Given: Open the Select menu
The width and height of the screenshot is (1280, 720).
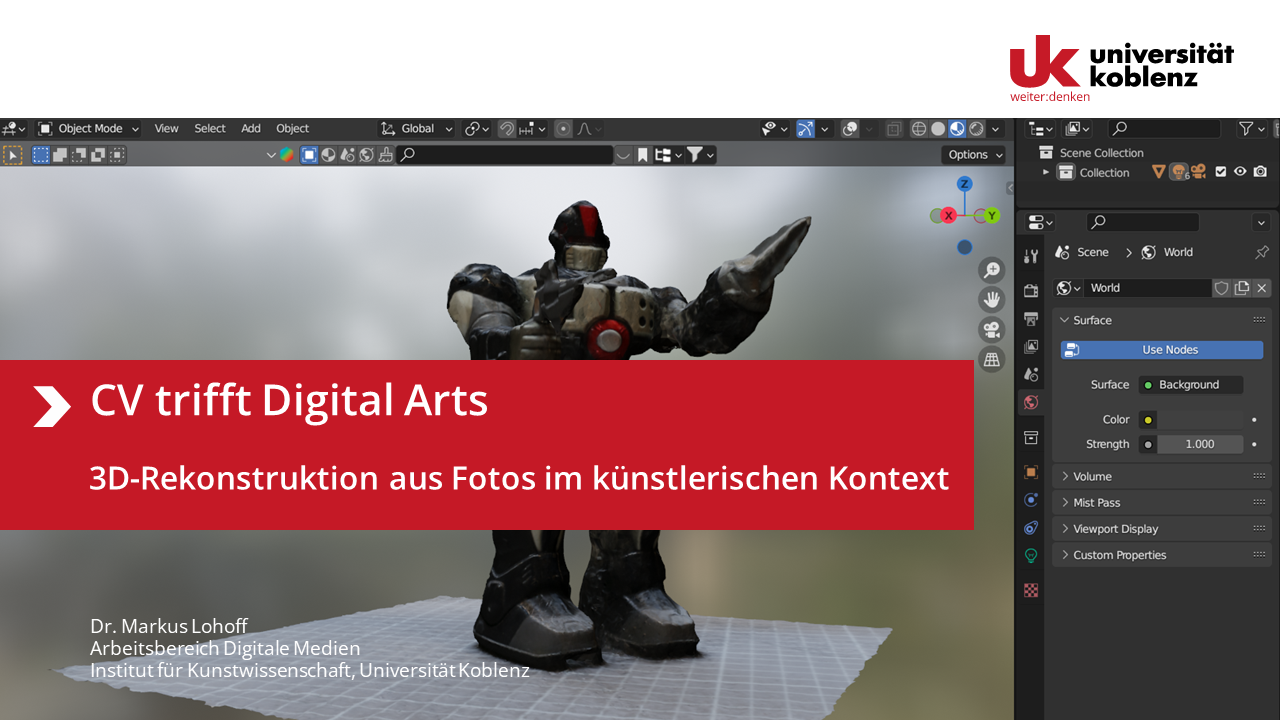Looking at the screenshot, I should point(210,129).
